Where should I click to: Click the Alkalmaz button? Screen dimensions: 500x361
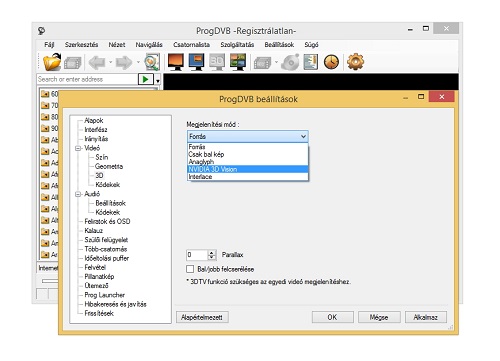pos(426,317)
